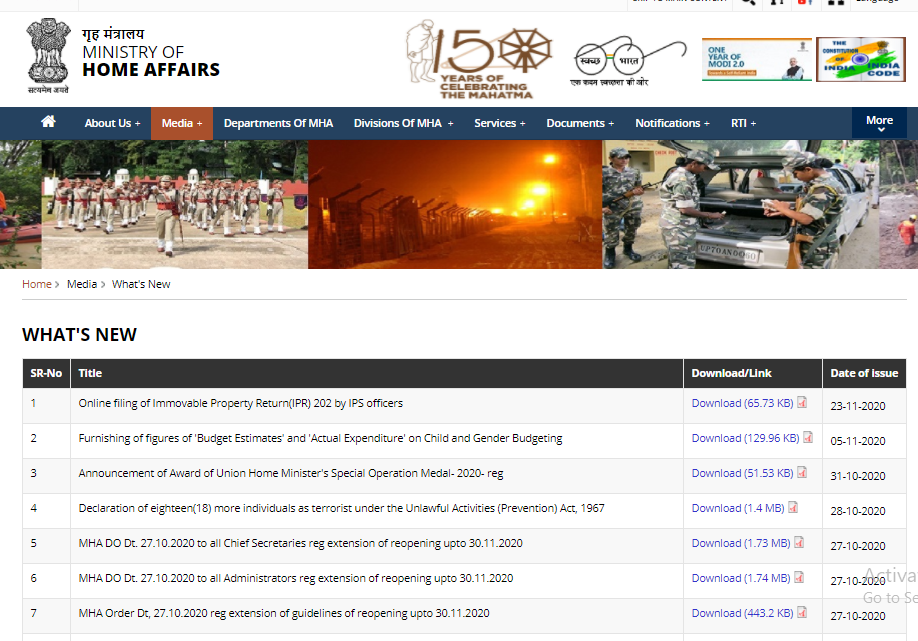
Task: Expand the Notifications menu
Action: pos(672,123)
